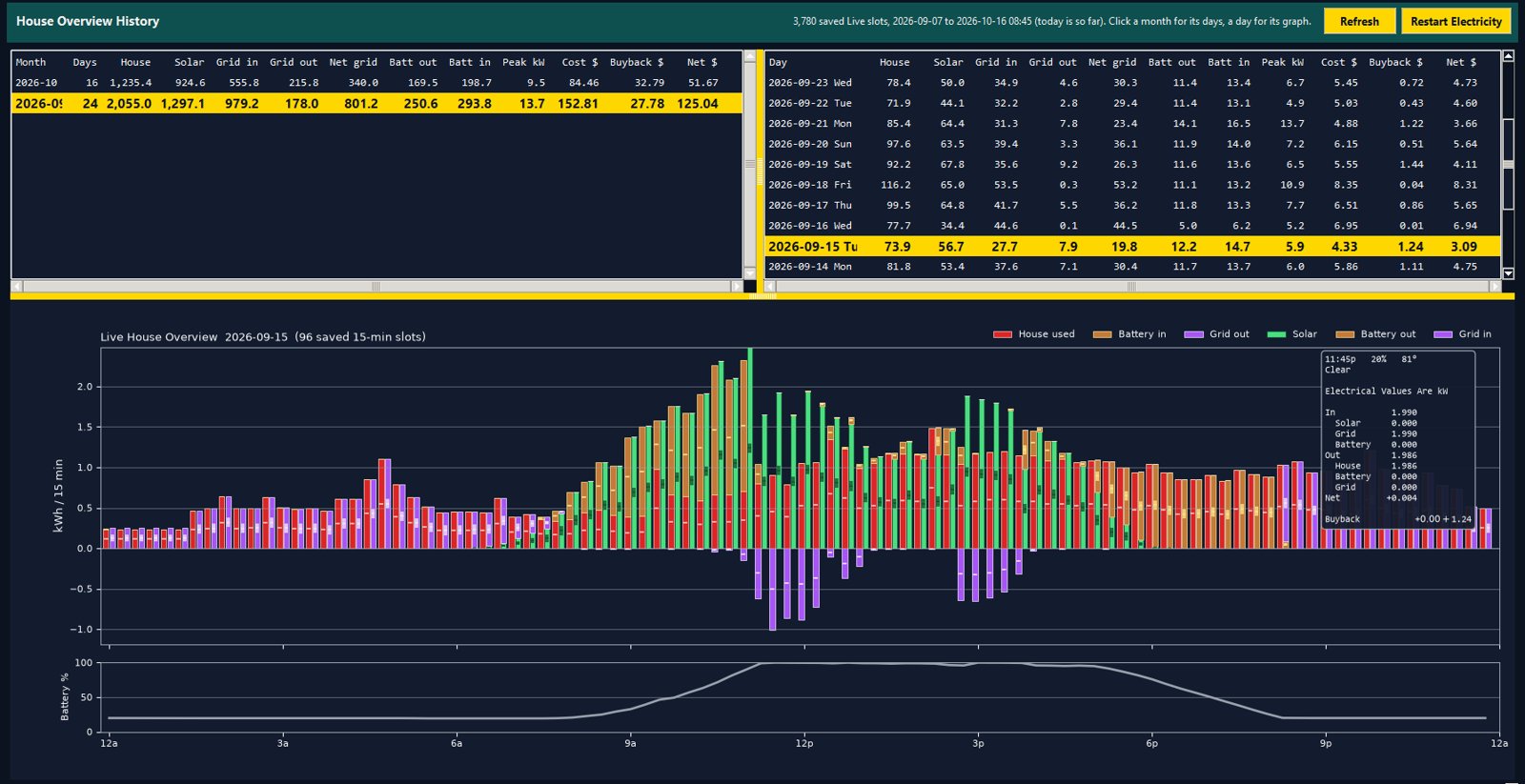Viewport: 1525px width, 784px height.
Task: Click the Peak kW header in day table
Action: 1283,62
